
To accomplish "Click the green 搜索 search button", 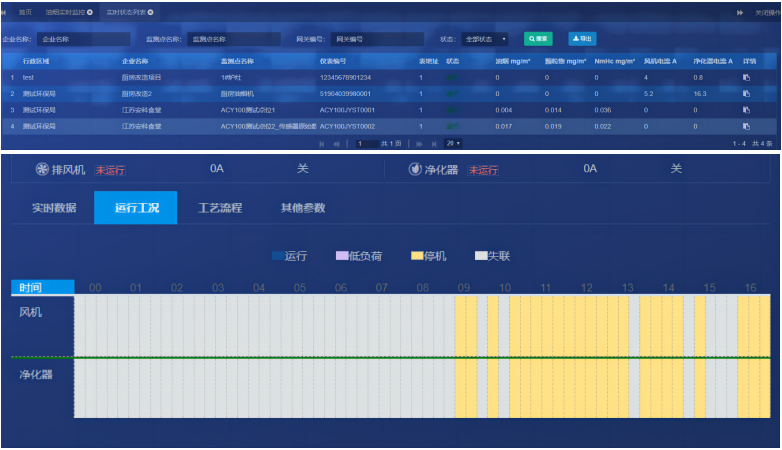I will click(x=538, y=39).
